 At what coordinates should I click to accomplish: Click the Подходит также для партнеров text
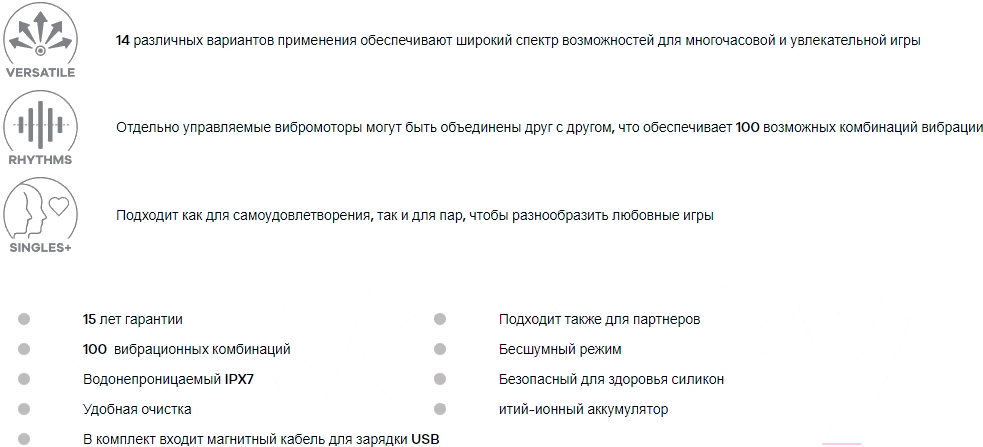tap(599, 320)
